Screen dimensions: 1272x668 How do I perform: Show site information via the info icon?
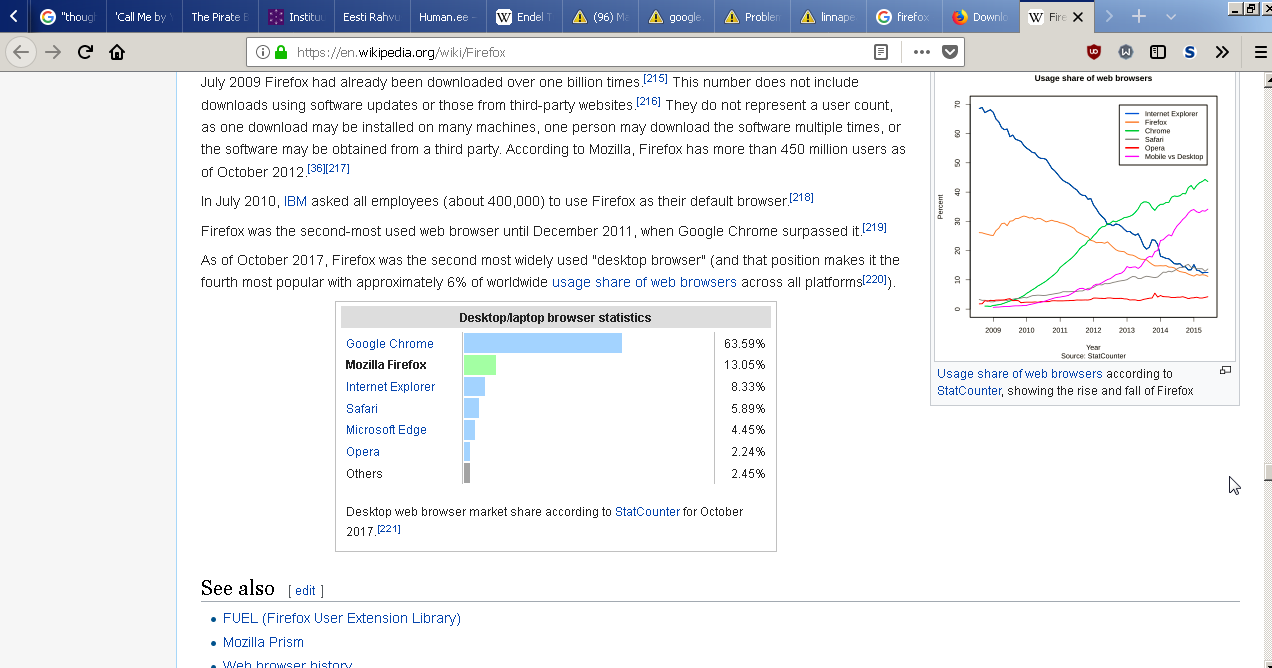coord(262,52)
